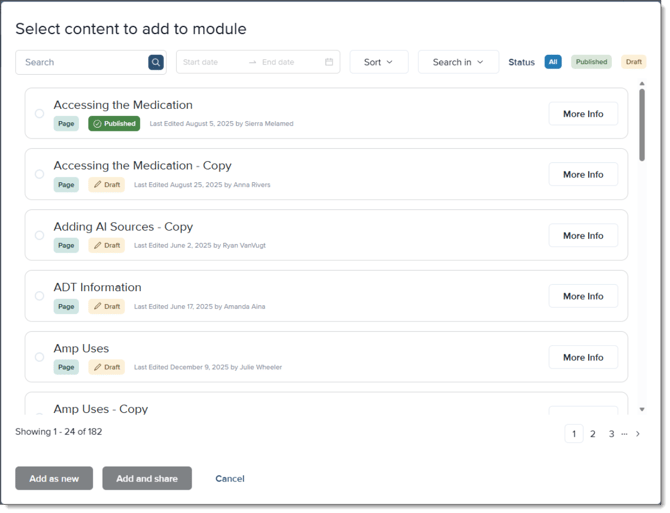Click the Published checkmark badge on Accessing the Medication
Image resolution: width=670 pixels, height=513 pixels.
pyautogui.click(x=114, y=123)
